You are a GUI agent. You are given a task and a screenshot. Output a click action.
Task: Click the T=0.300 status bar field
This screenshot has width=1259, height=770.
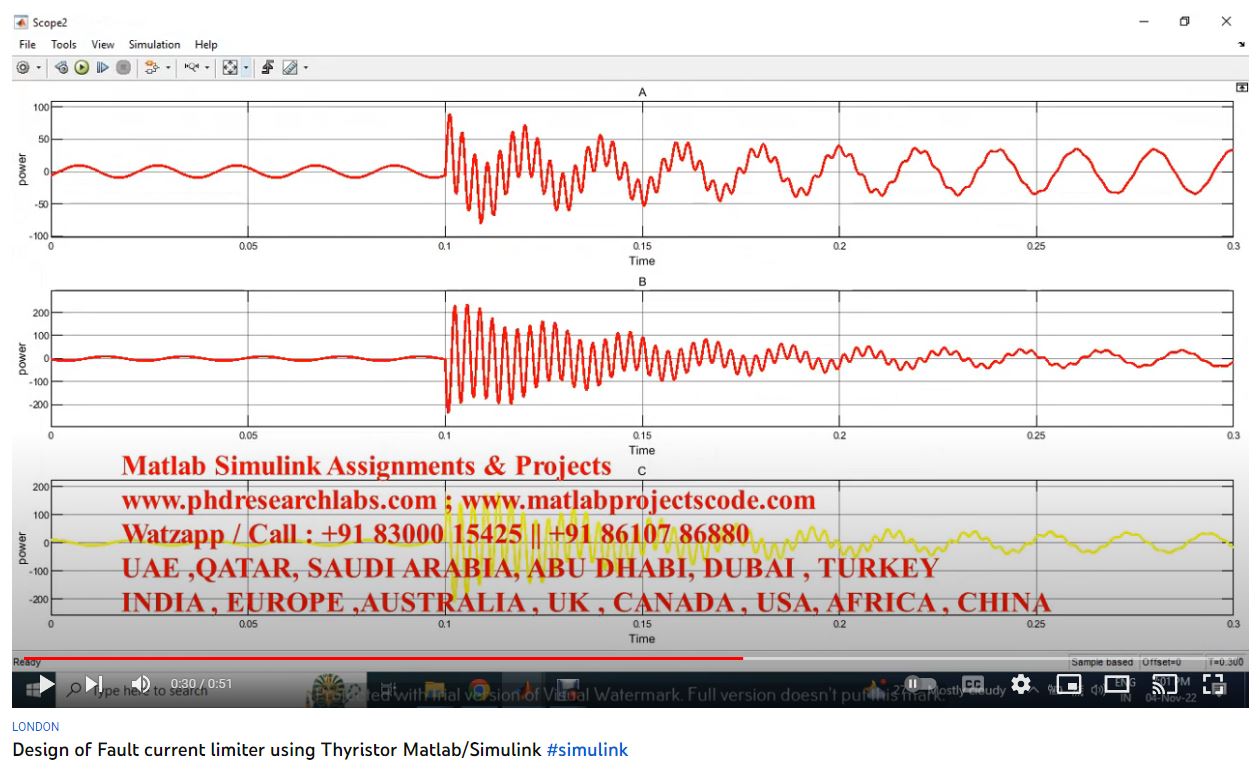click(x=1226, y=662)
